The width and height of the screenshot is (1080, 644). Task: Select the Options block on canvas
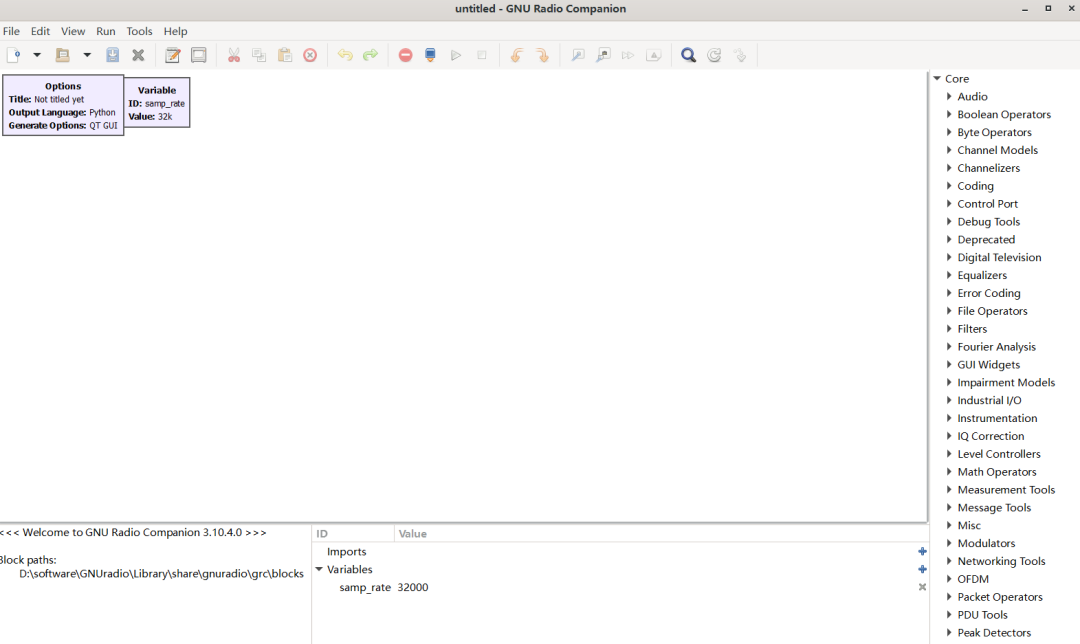(63, 105)
